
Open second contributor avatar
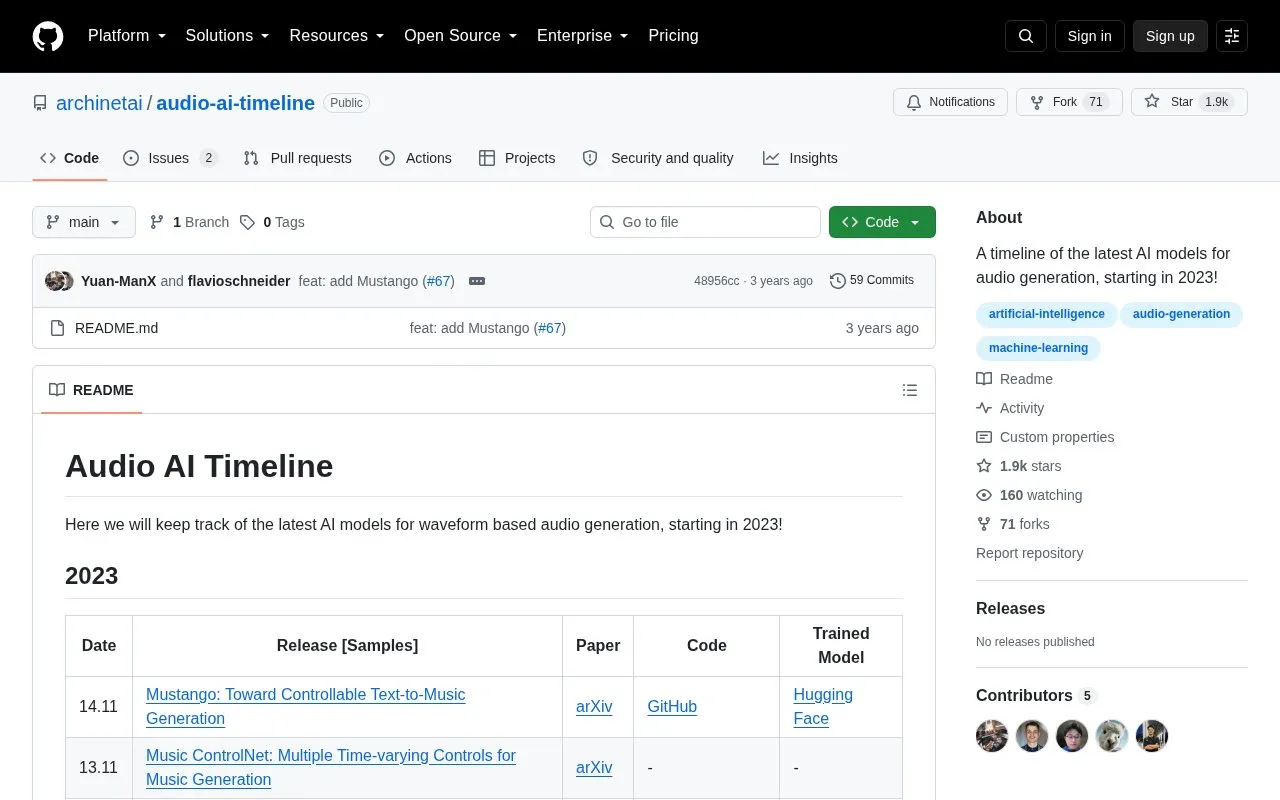click(1032, 736)
